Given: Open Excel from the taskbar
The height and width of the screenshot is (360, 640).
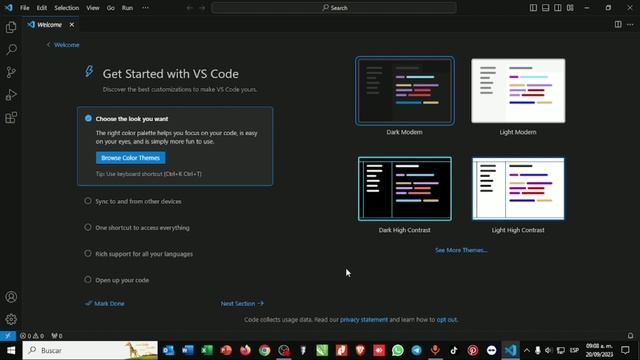Looking at the screenshot, I should pos(207,350).
